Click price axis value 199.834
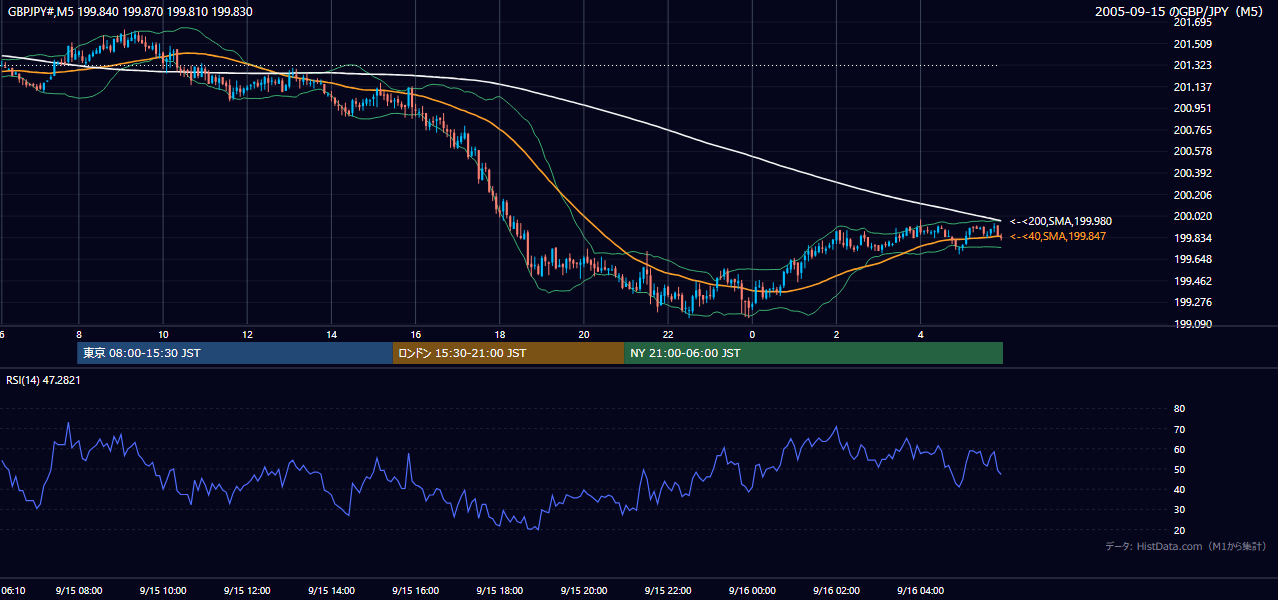 point(1191,238)
